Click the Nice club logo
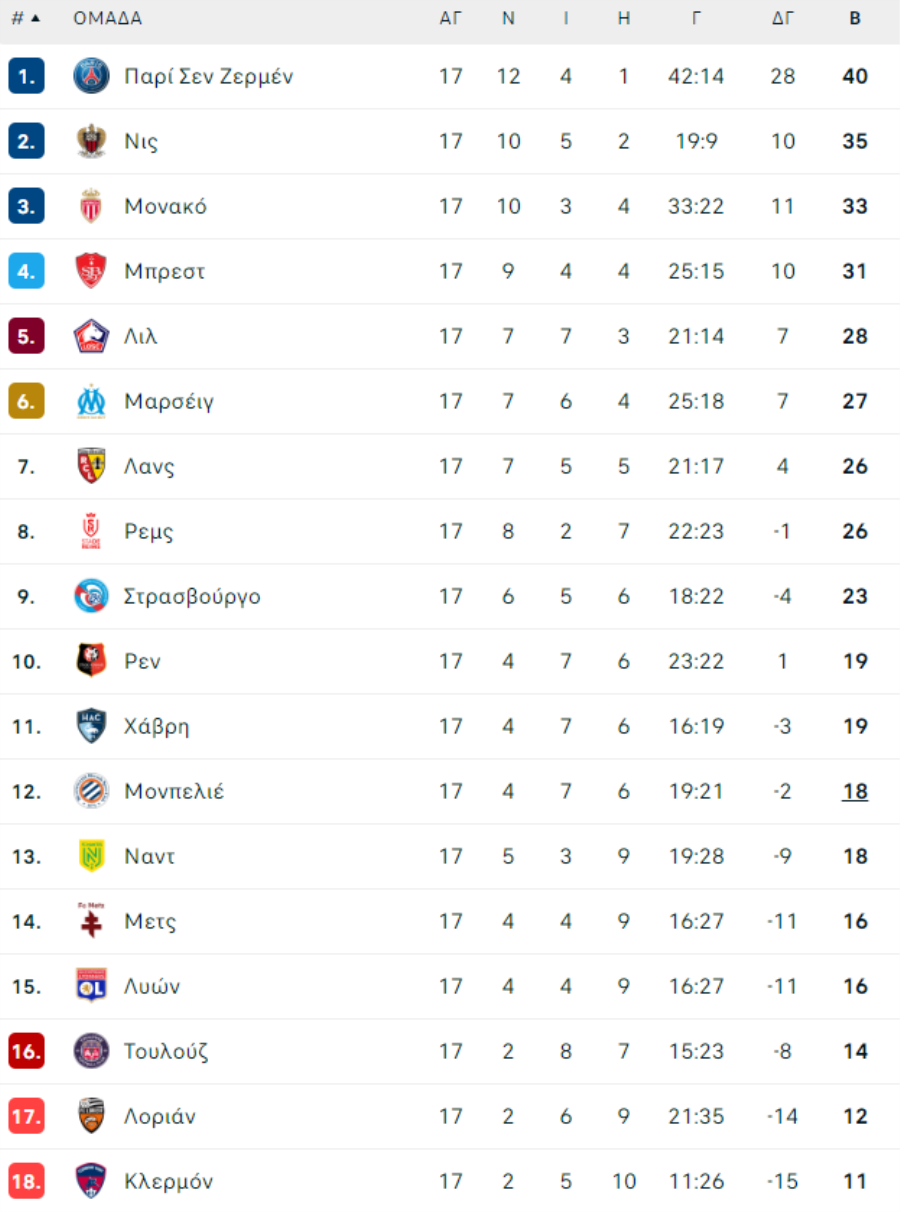 click(91, 141)
